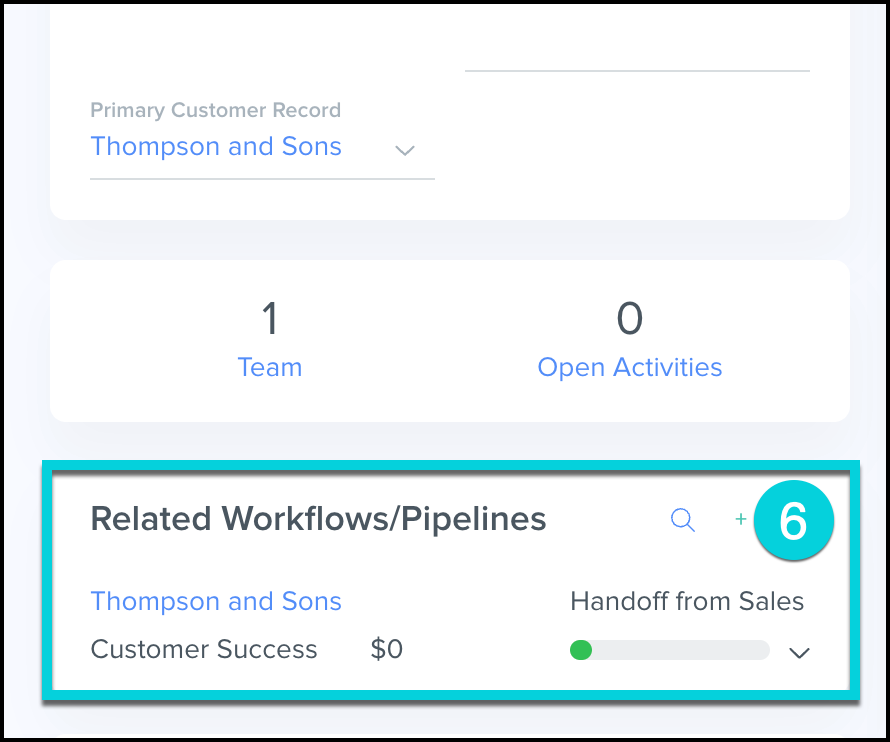Click the Primary Customer Record field label
890x742 pixels.
[215, 110]
